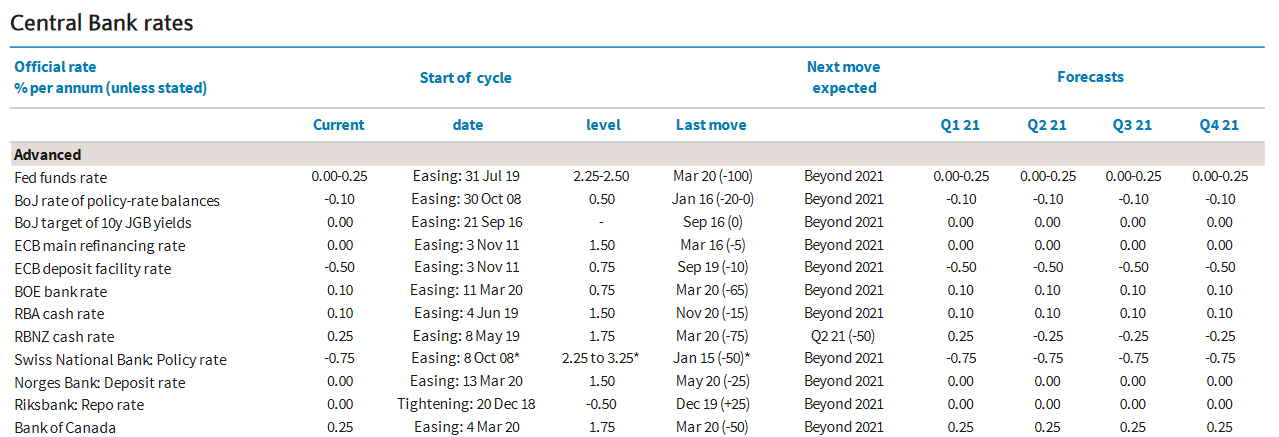Select the 'Riksbank: Repo rate' label
The image size is (1279, 437).
(79, 405)
